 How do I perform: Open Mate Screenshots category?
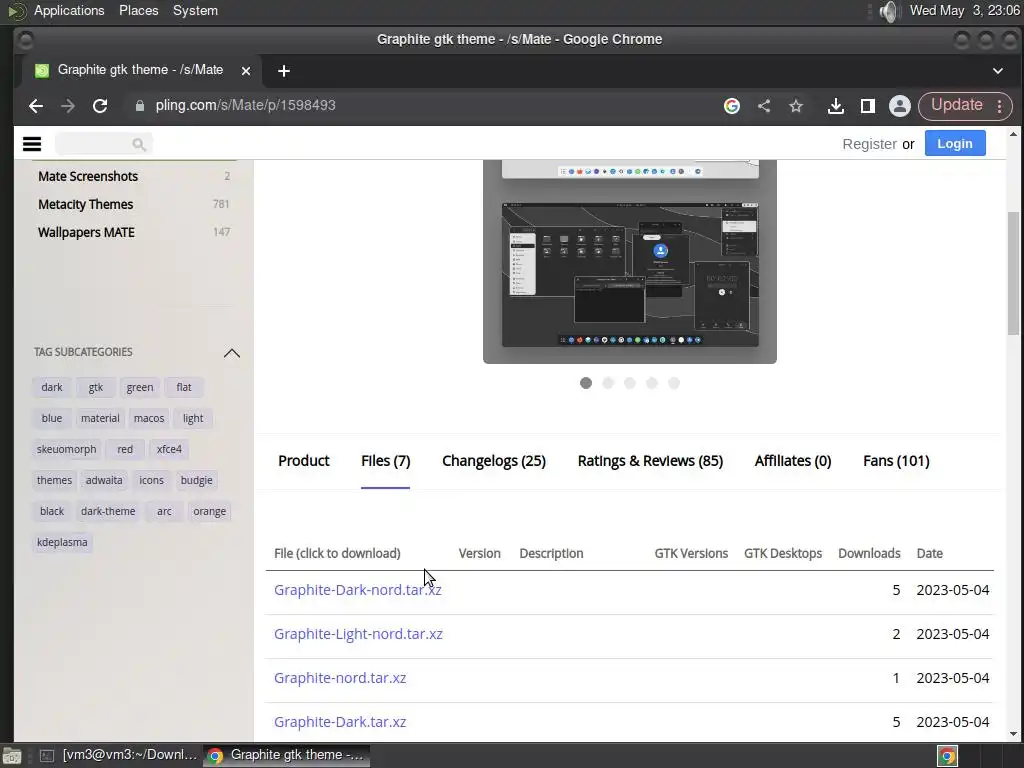point(88,176)
